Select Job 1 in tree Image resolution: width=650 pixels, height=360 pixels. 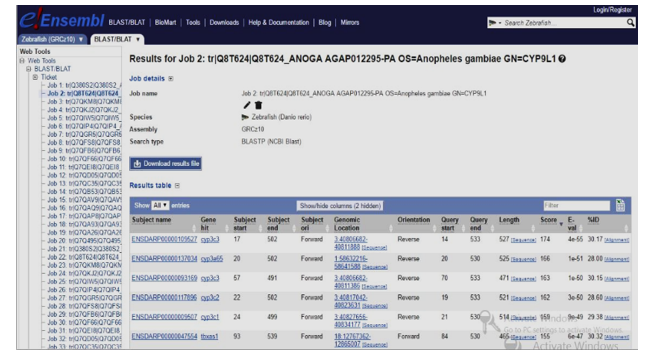[x=84, y=85]
